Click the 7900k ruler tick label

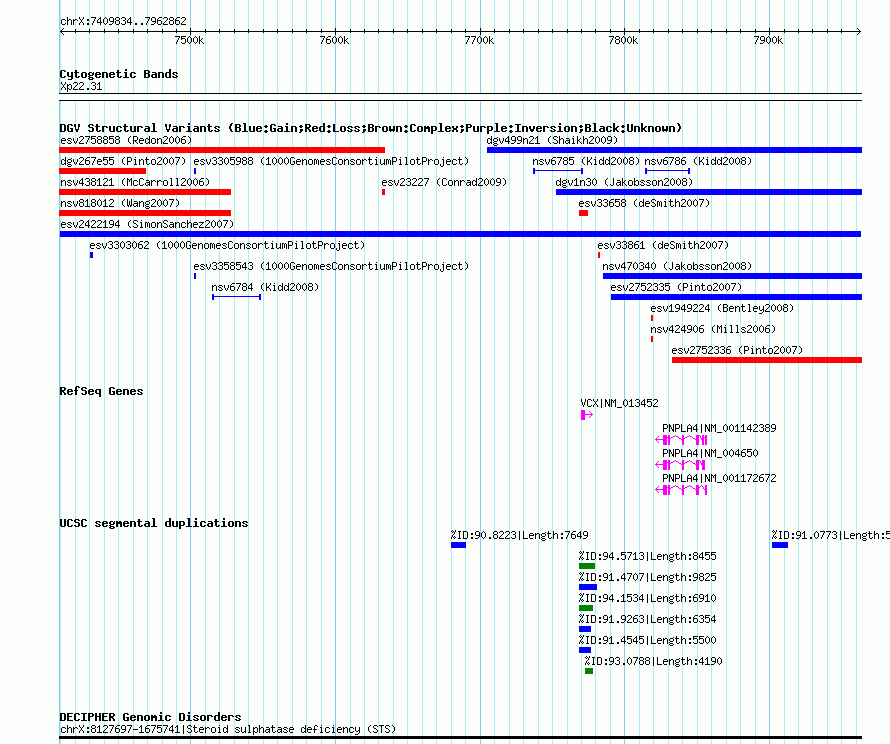768,40
